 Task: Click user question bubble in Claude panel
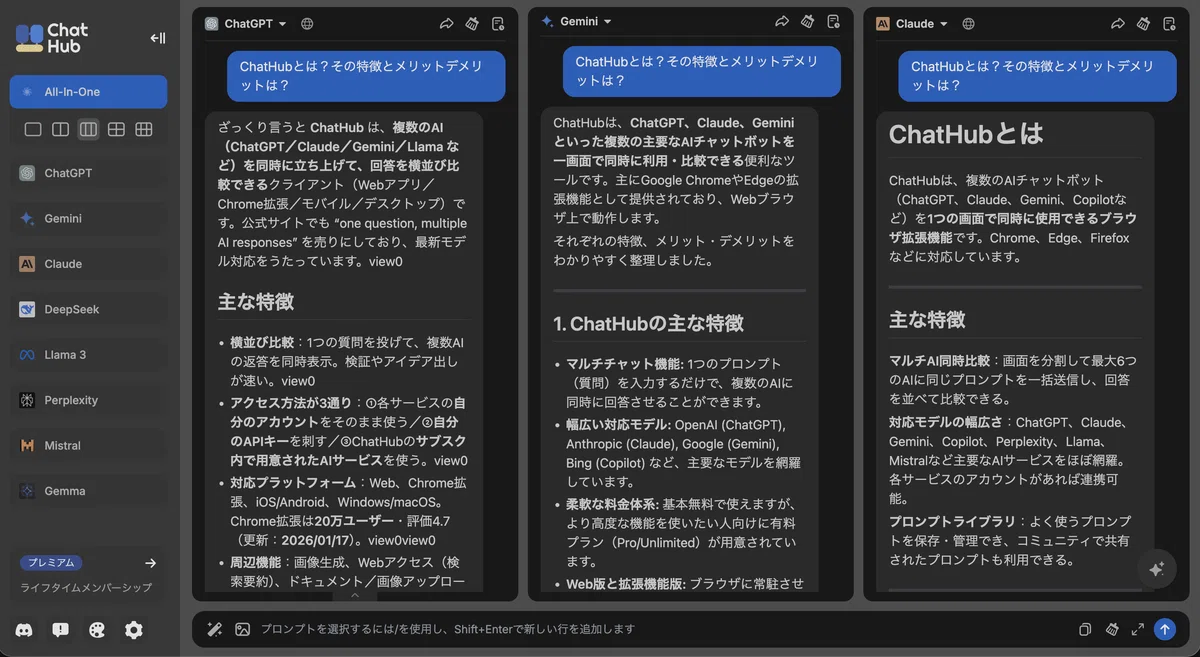[1037, 76]
